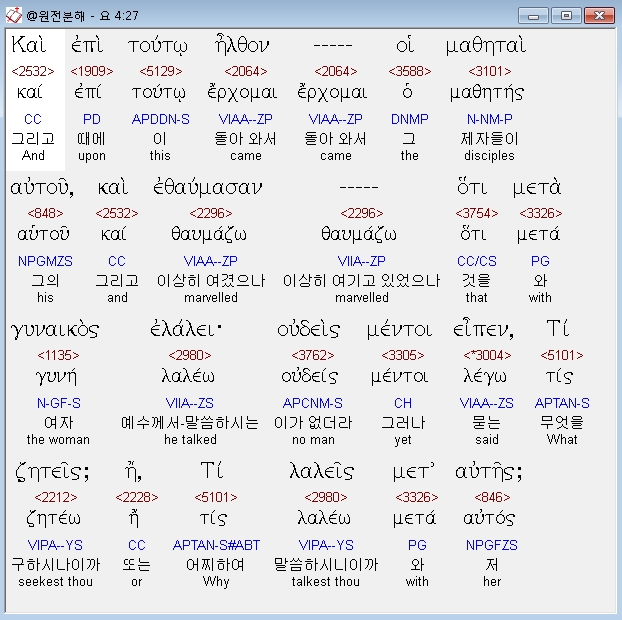Select the highlighted Greek word Καὶ

(x=29, y=44)
